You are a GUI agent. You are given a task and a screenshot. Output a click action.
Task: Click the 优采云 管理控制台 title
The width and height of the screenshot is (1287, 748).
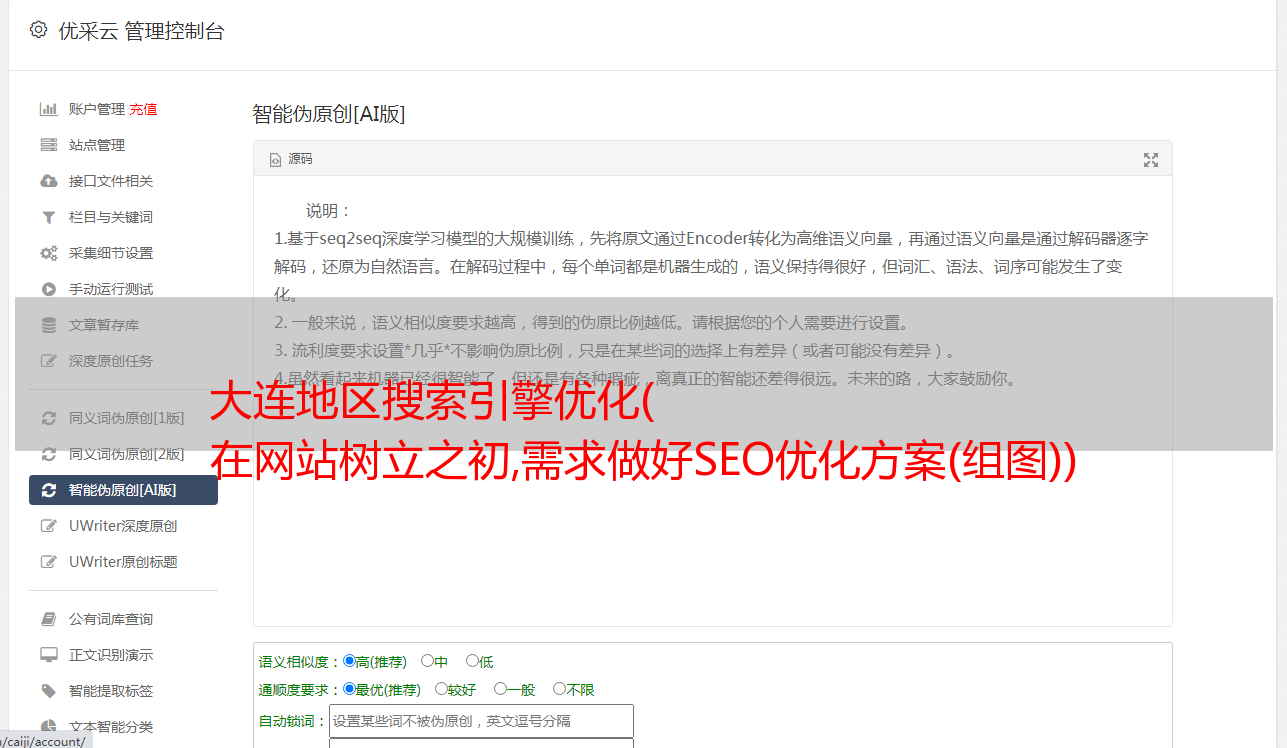(x=141, y=31)
